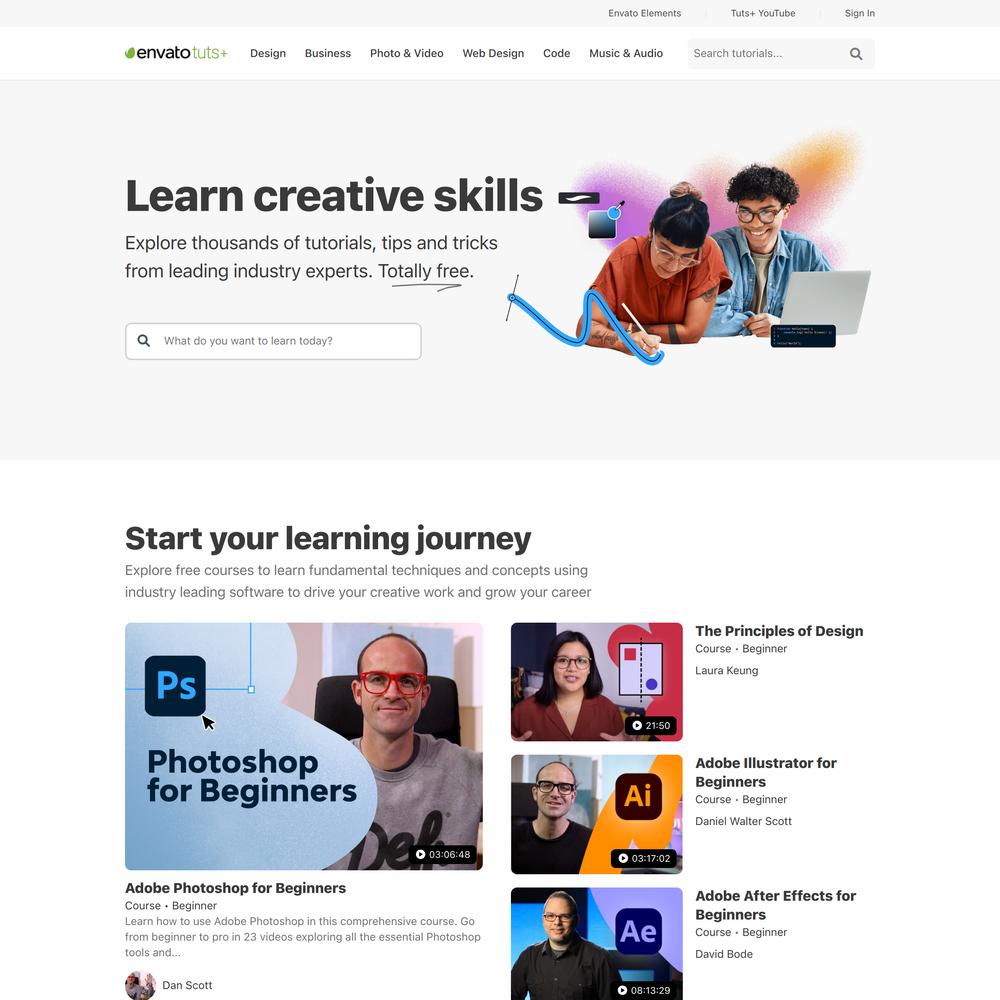Open the Photo & Video menu
The image size is (1000, 1000).
407,54
